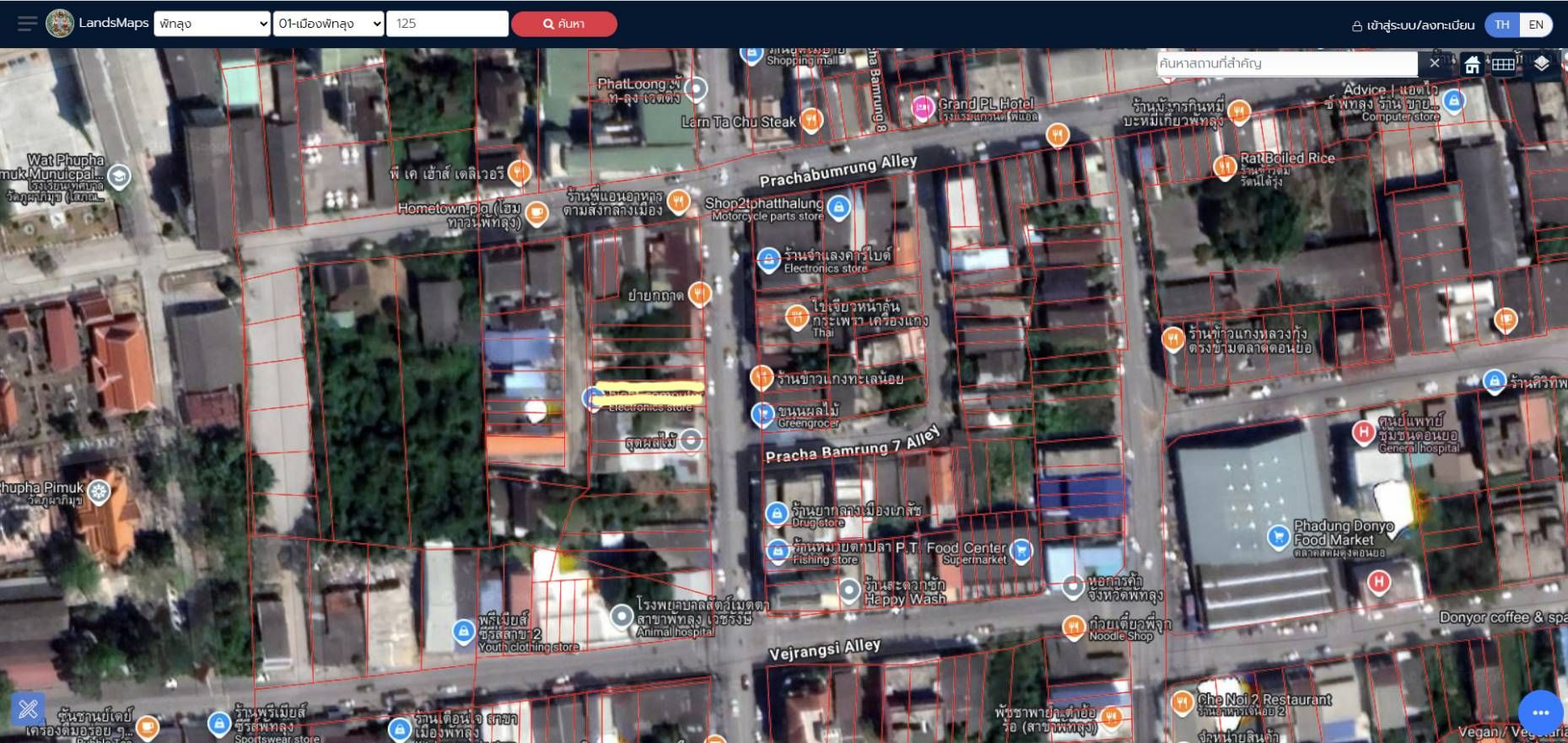1568x743 pixels.
Task: Switch language to TH
Action: coord(1502,24)
